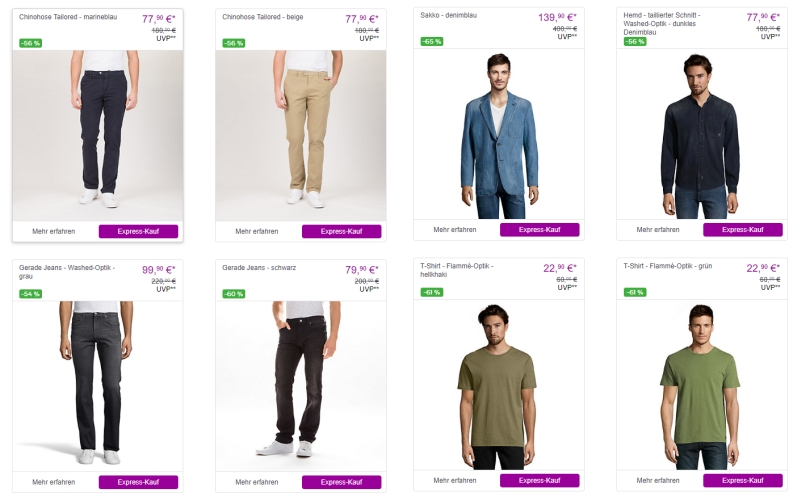Viewport: 800px width, 501px height.
Task: Express-Kauf the dark denim blue Hemd
Action: pyautogui.click(x=742, y=230)
